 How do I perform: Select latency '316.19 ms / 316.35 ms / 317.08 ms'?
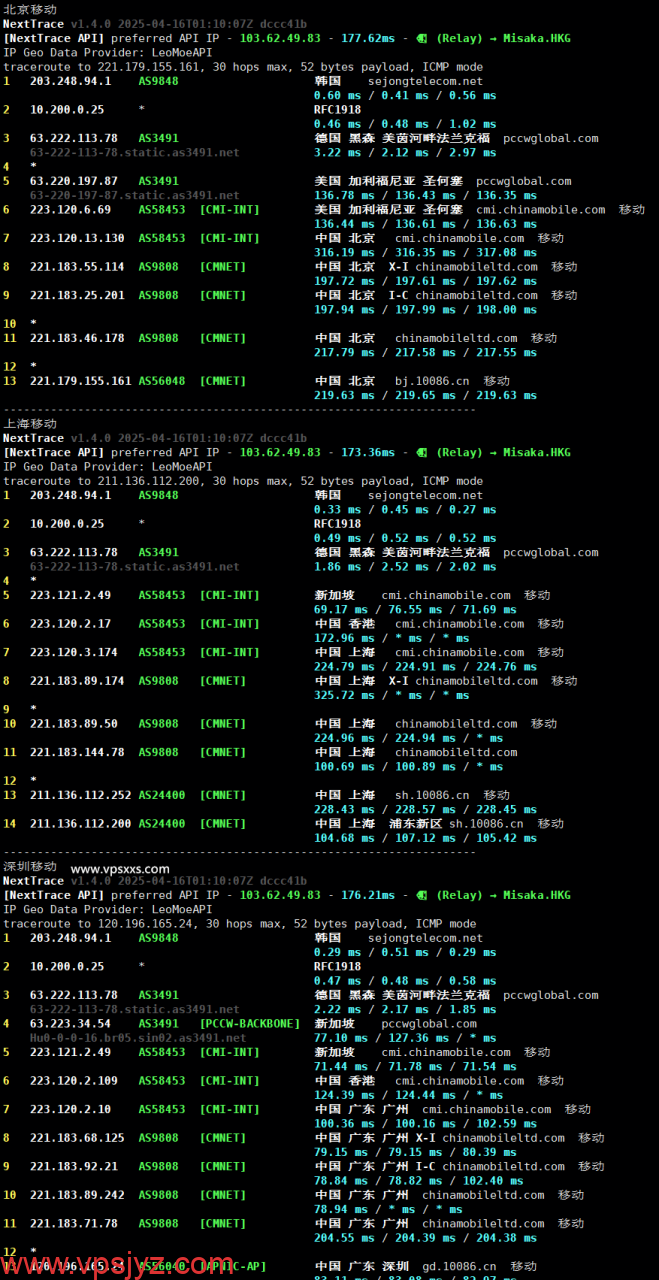click(x=425, y=253)
